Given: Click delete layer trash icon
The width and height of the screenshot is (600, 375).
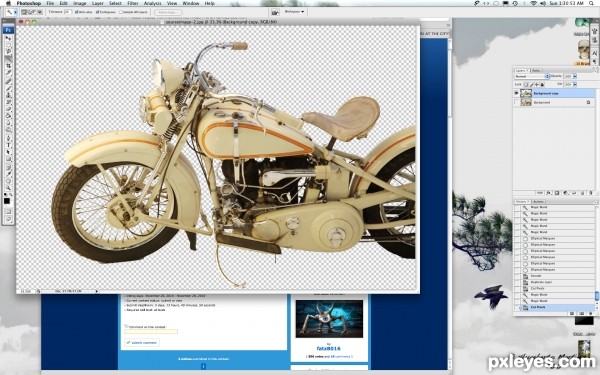Looking at the screenshot, I should 591,193.
